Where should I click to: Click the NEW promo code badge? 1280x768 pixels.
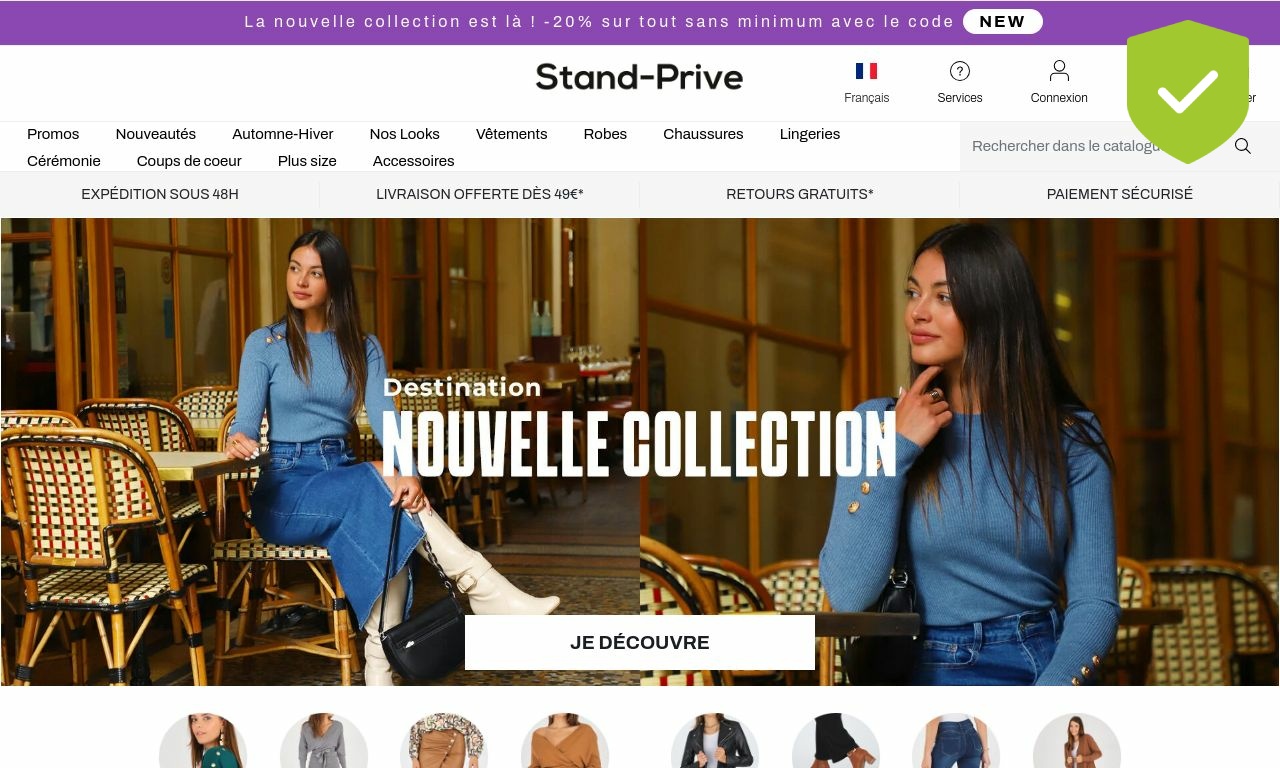[x=1003, y=22]
